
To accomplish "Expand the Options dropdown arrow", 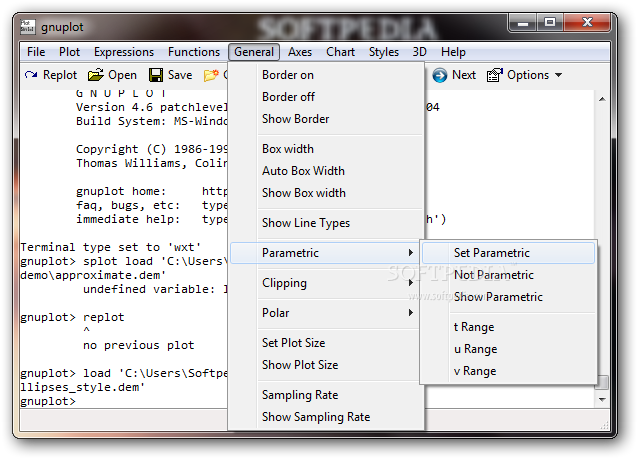I will tap(558, 75).
